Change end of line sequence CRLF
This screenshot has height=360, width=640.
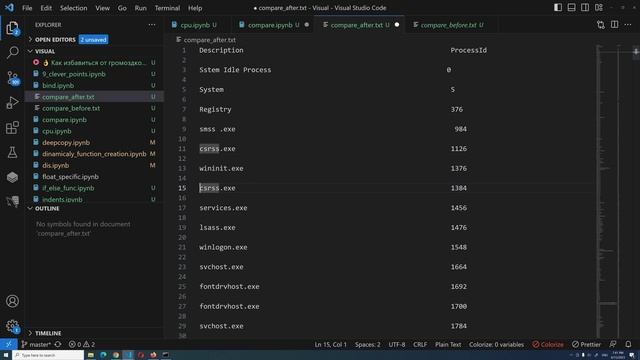point(420,344)
